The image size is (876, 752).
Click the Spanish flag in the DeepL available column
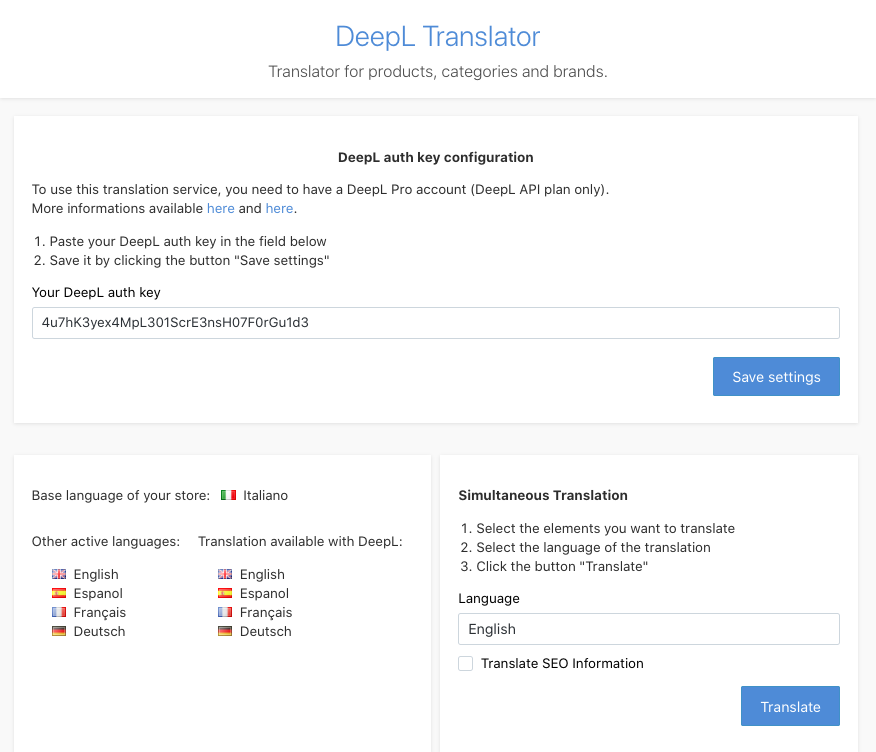pos(225,593)
